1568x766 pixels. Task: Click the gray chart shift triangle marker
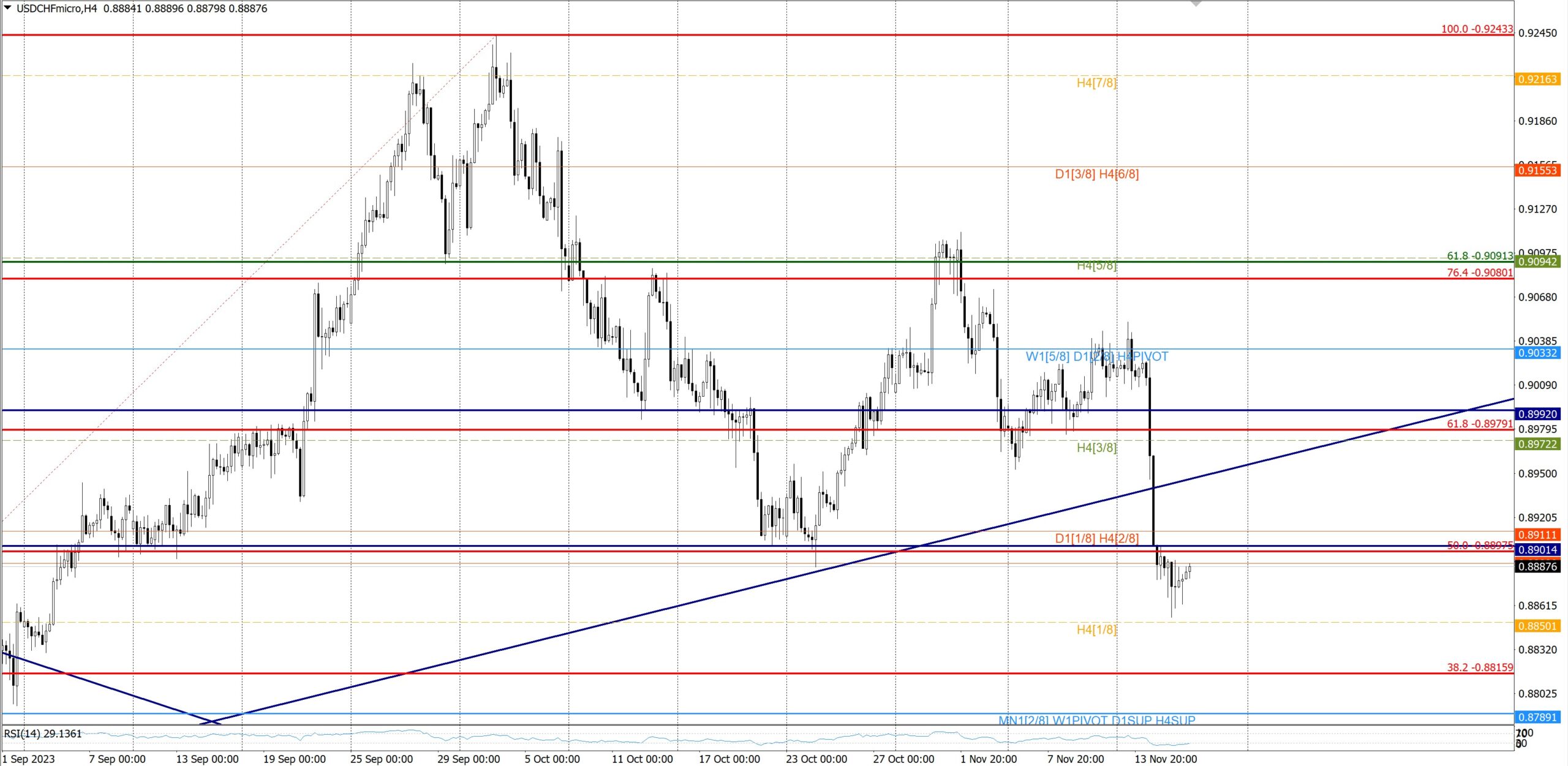(1196, 4)
